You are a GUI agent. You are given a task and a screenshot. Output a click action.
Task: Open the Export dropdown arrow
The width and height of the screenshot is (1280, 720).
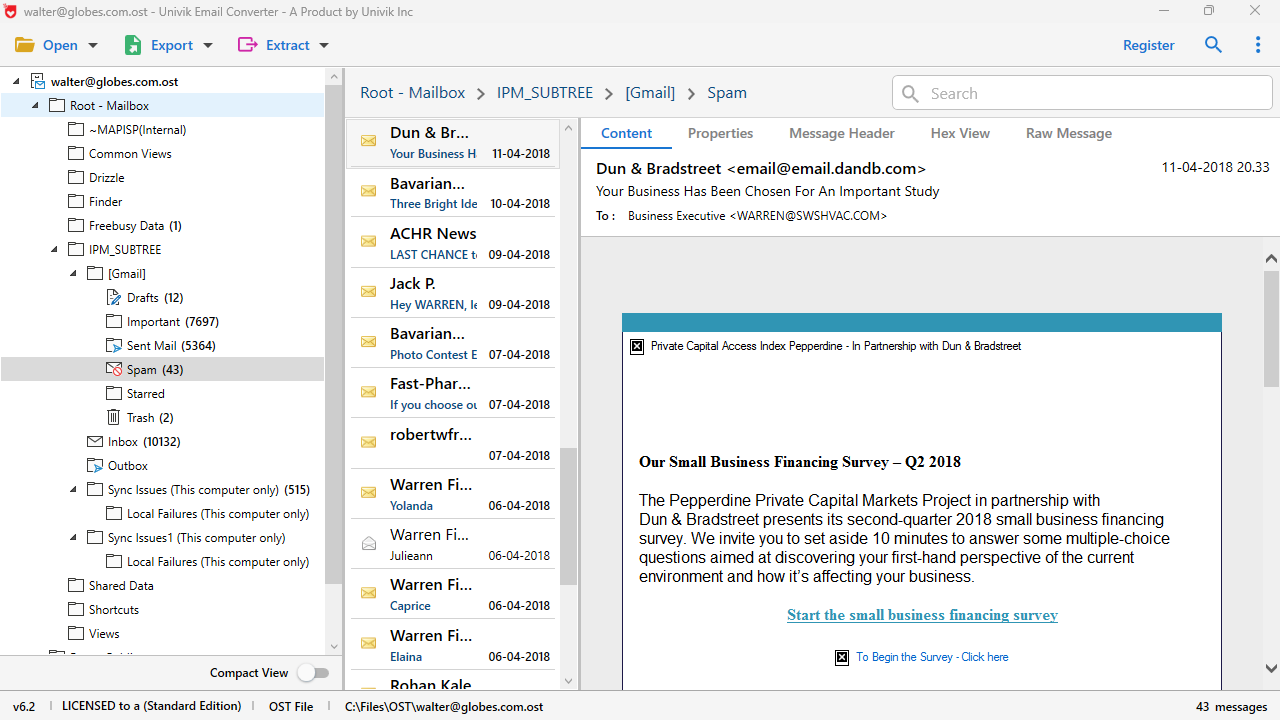coord(207,45)
